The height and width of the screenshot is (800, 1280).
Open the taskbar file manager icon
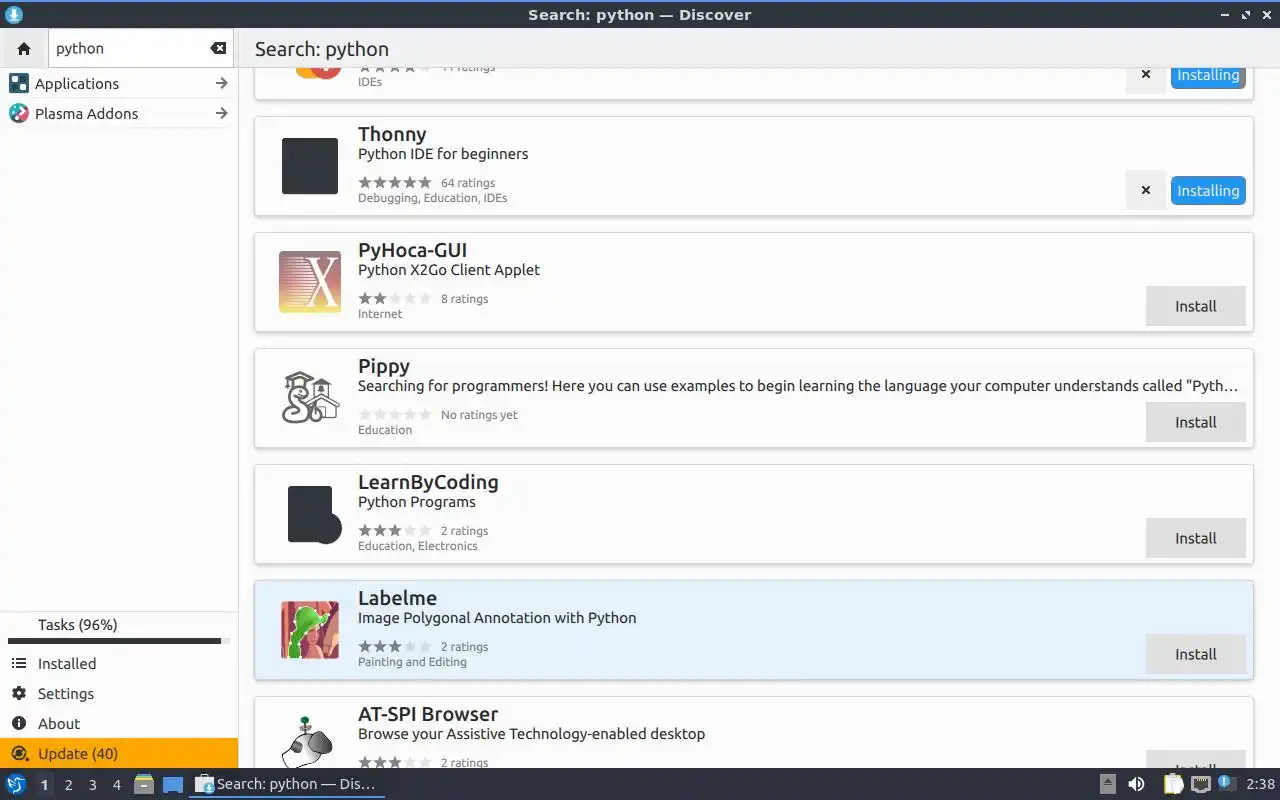pos(143,784)
